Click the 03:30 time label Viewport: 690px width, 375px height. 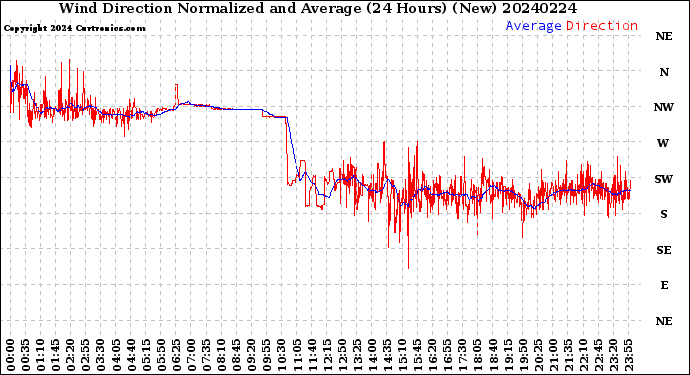(x=101, y=355)
